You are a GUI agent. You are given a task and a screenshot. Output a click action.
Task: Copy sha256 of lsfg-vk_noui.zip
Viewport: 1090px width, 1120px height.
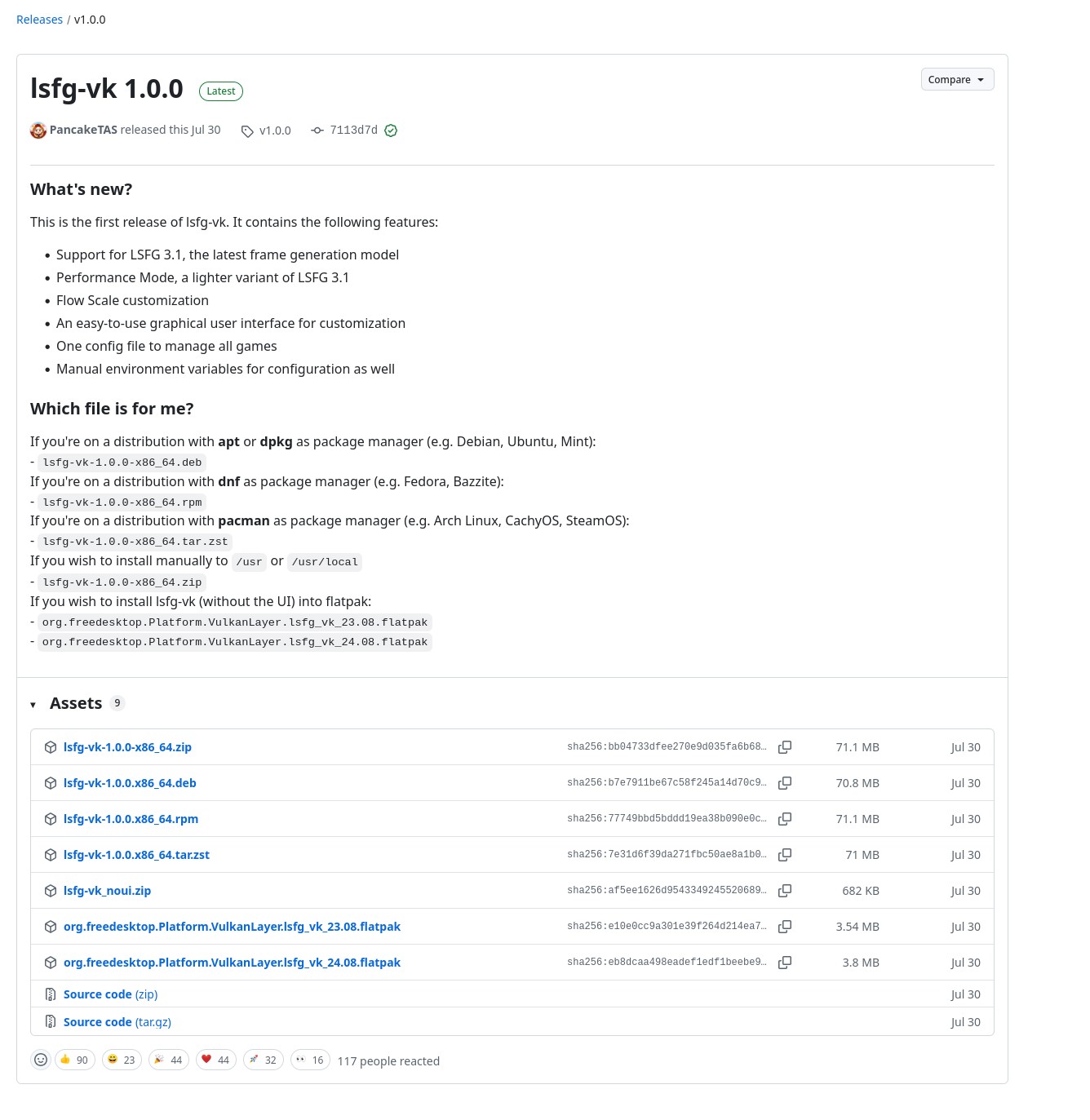click(x=785, y=891)
